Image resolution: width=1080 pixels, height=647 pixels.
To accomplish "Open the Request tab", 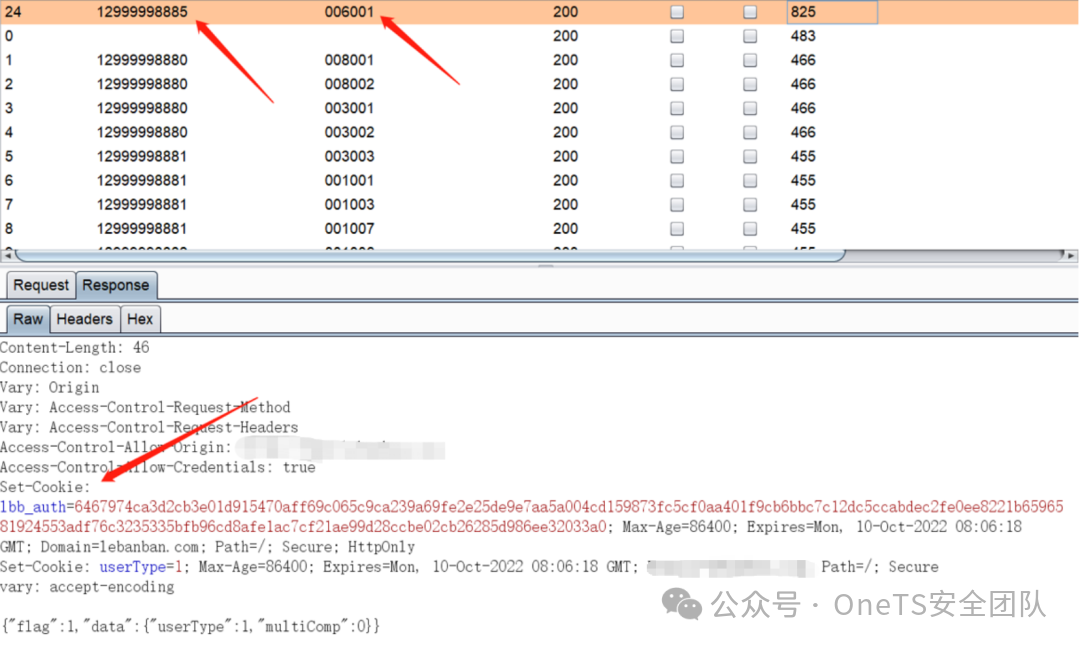I will click(41, 285).
